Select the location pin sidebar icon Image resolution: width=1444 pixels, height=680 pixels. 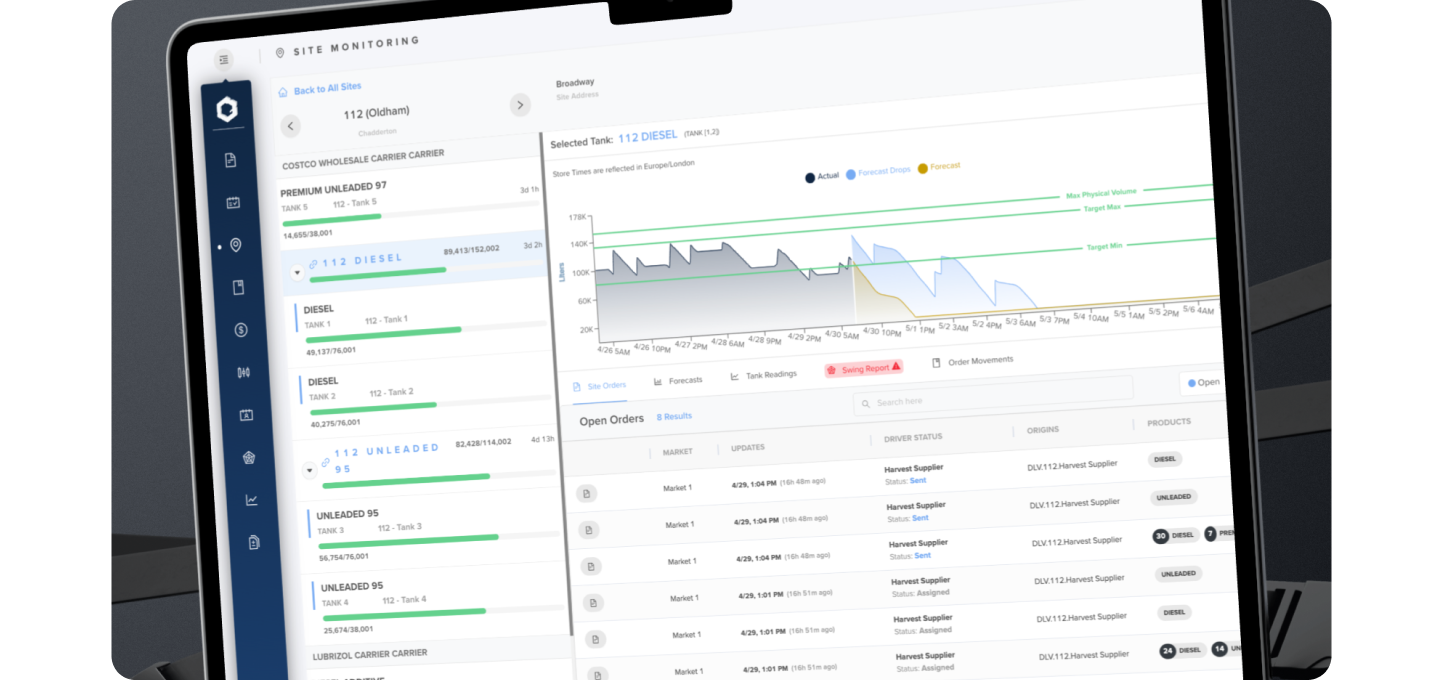[x=236, y=245]
